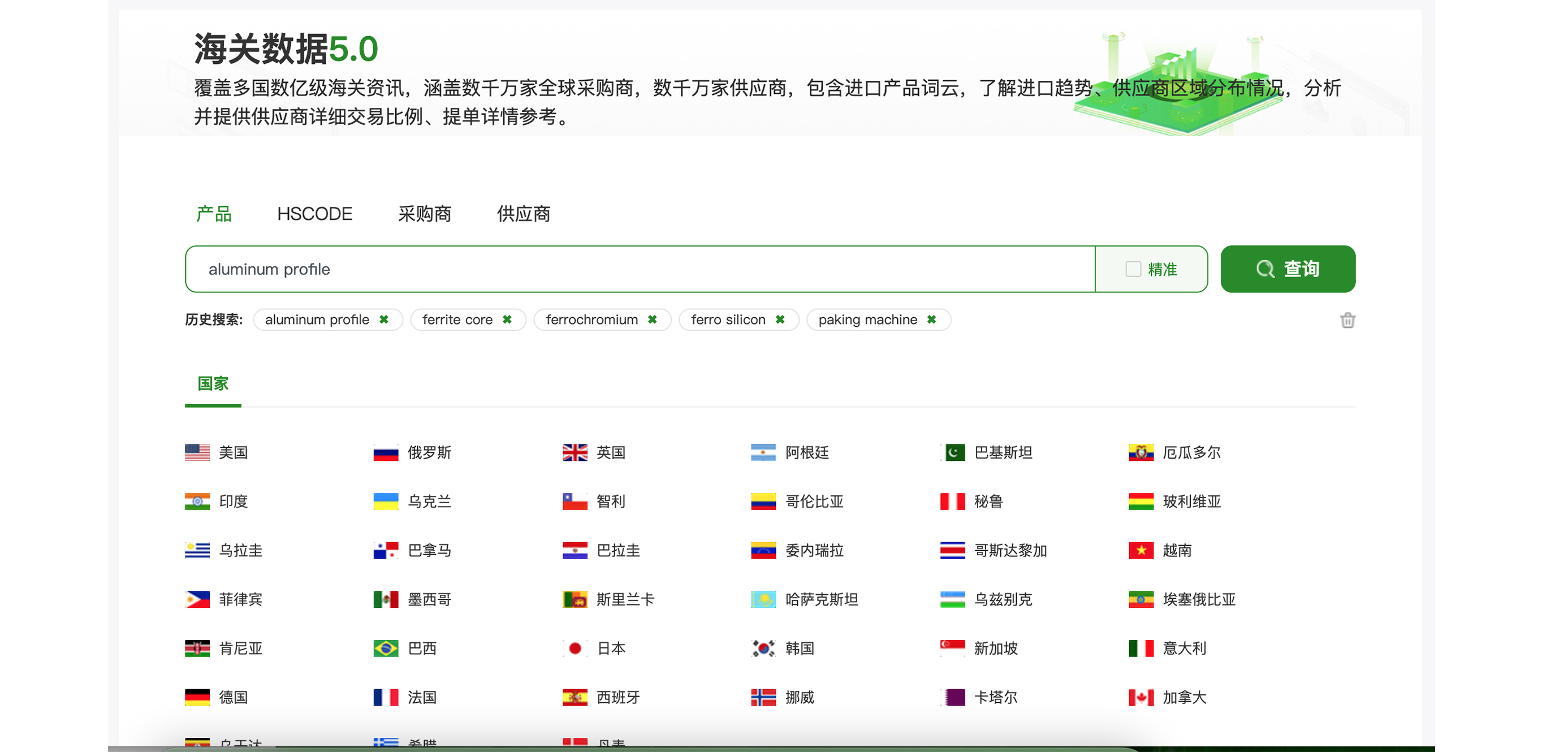
Task: Select the 巴基斯坦 flag icon
Action: (953, 452)
